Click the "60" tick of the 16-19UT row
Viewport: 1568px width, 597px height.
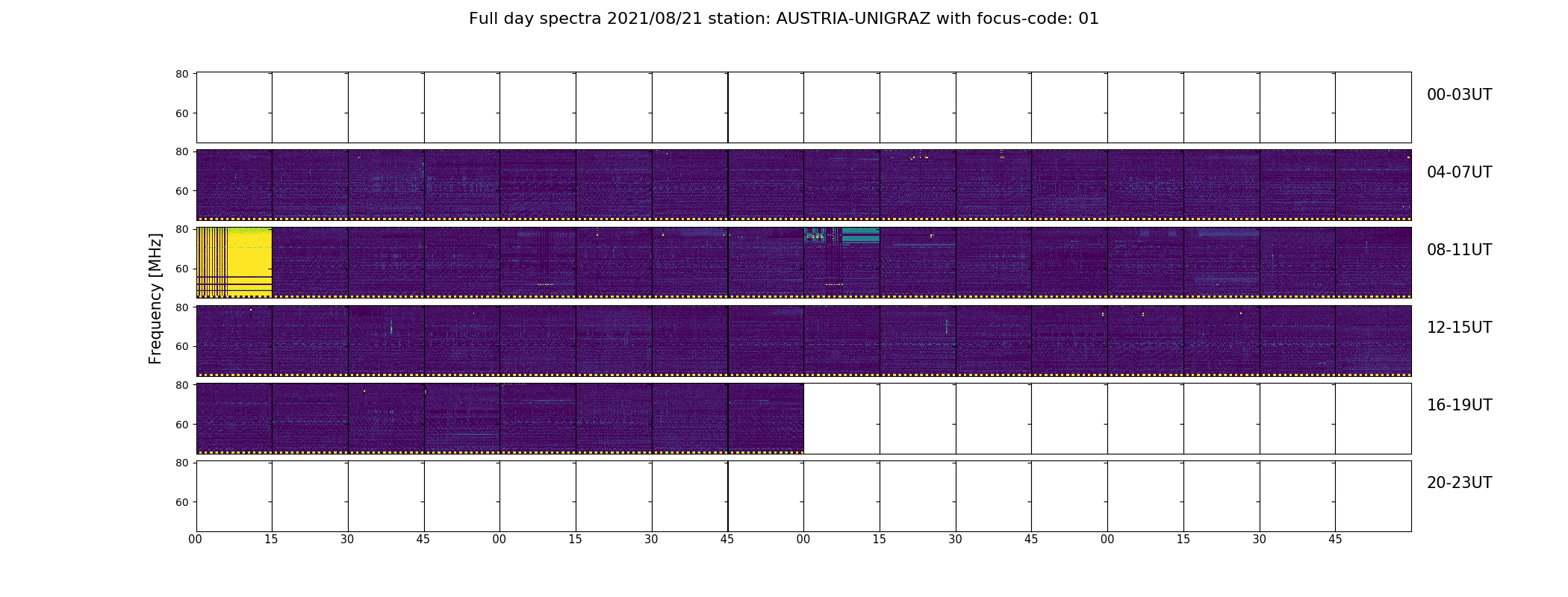(x=181, y=424)
